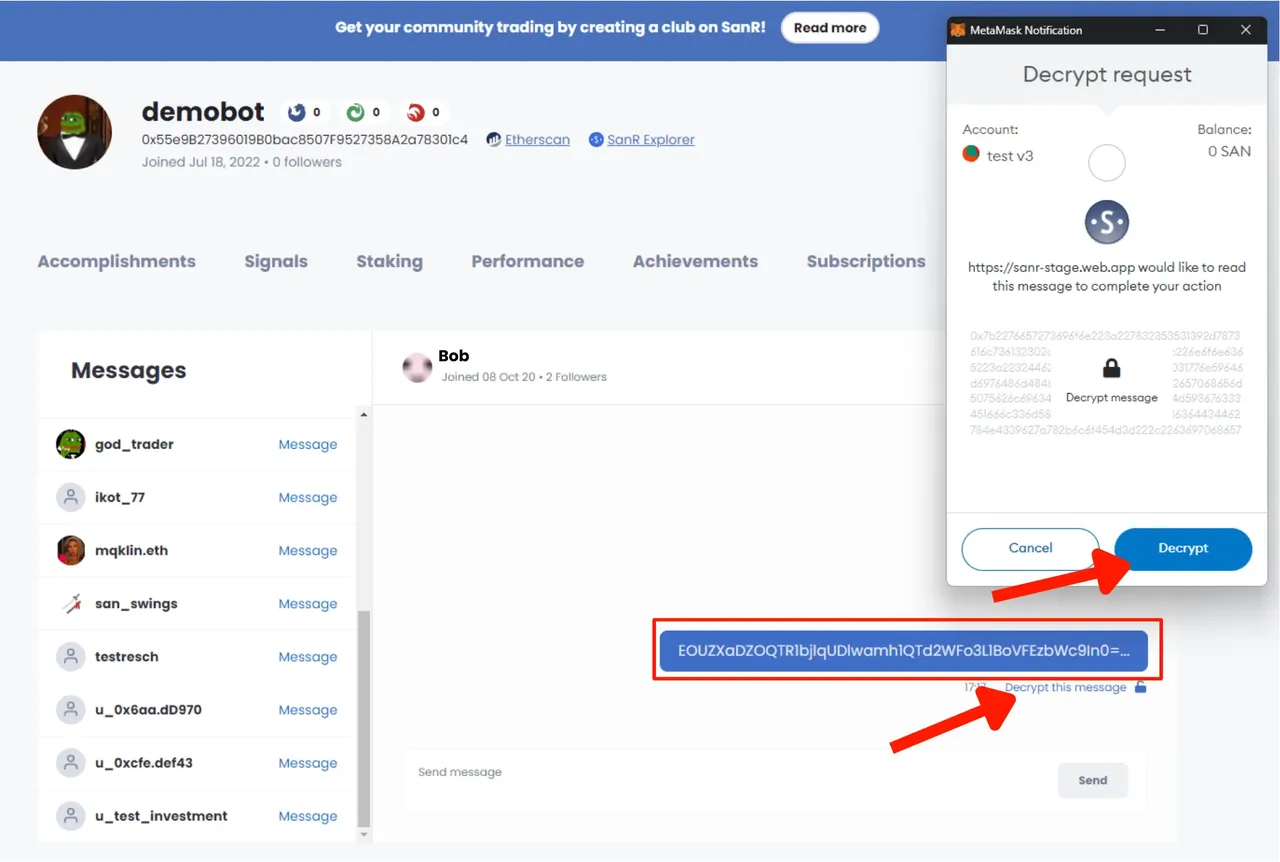Click the messages list scrollbar up arrow
The image size is (1280, 862).
[363, 415]
